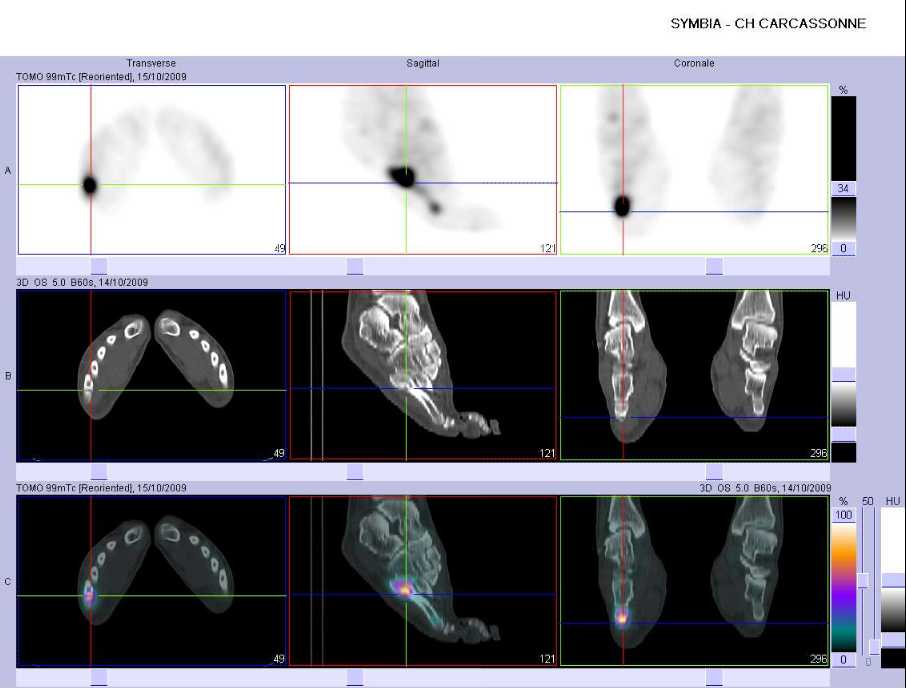906x688 pixels.
Task: Select the CT coronal image pane
Action: 695,375
